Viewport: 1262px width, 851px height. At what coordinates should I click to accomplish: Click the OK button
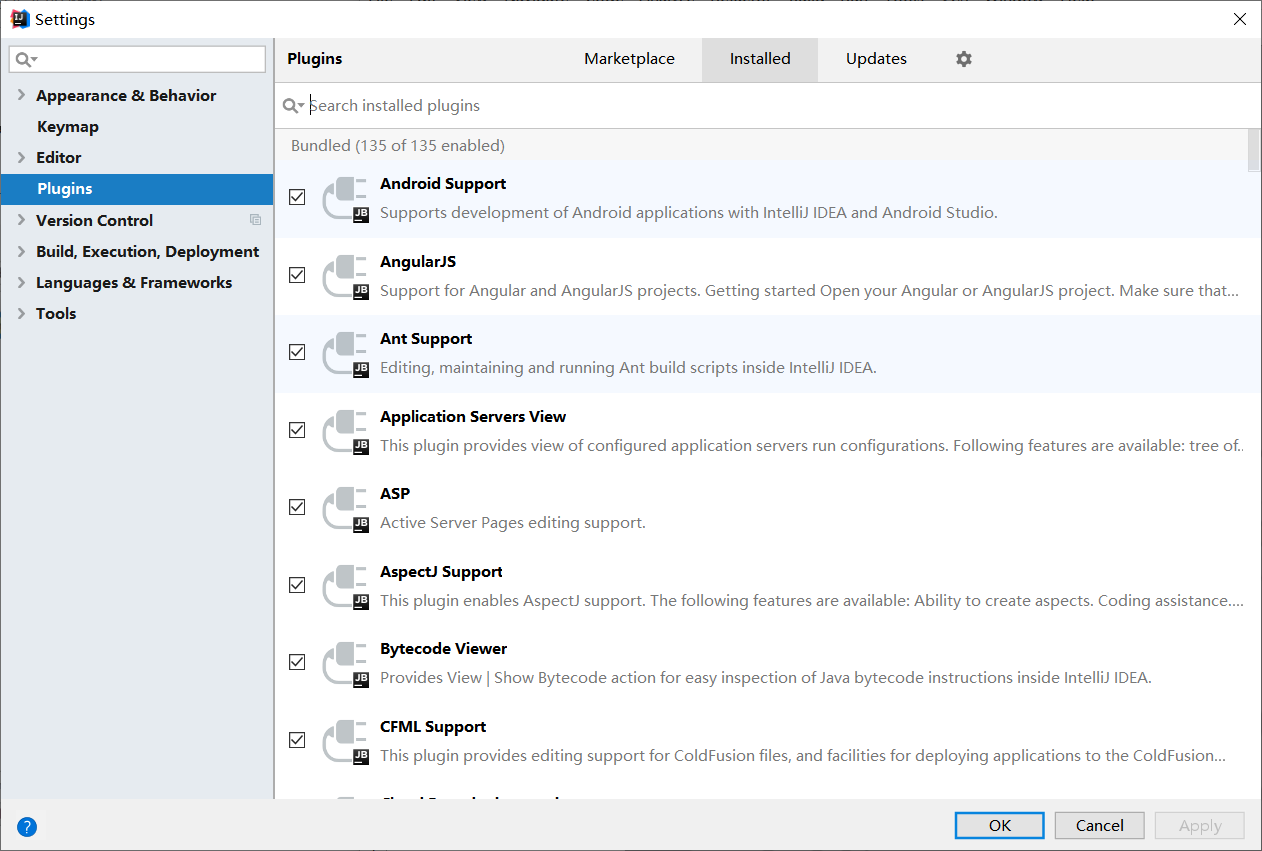(x=1000, y=825)
